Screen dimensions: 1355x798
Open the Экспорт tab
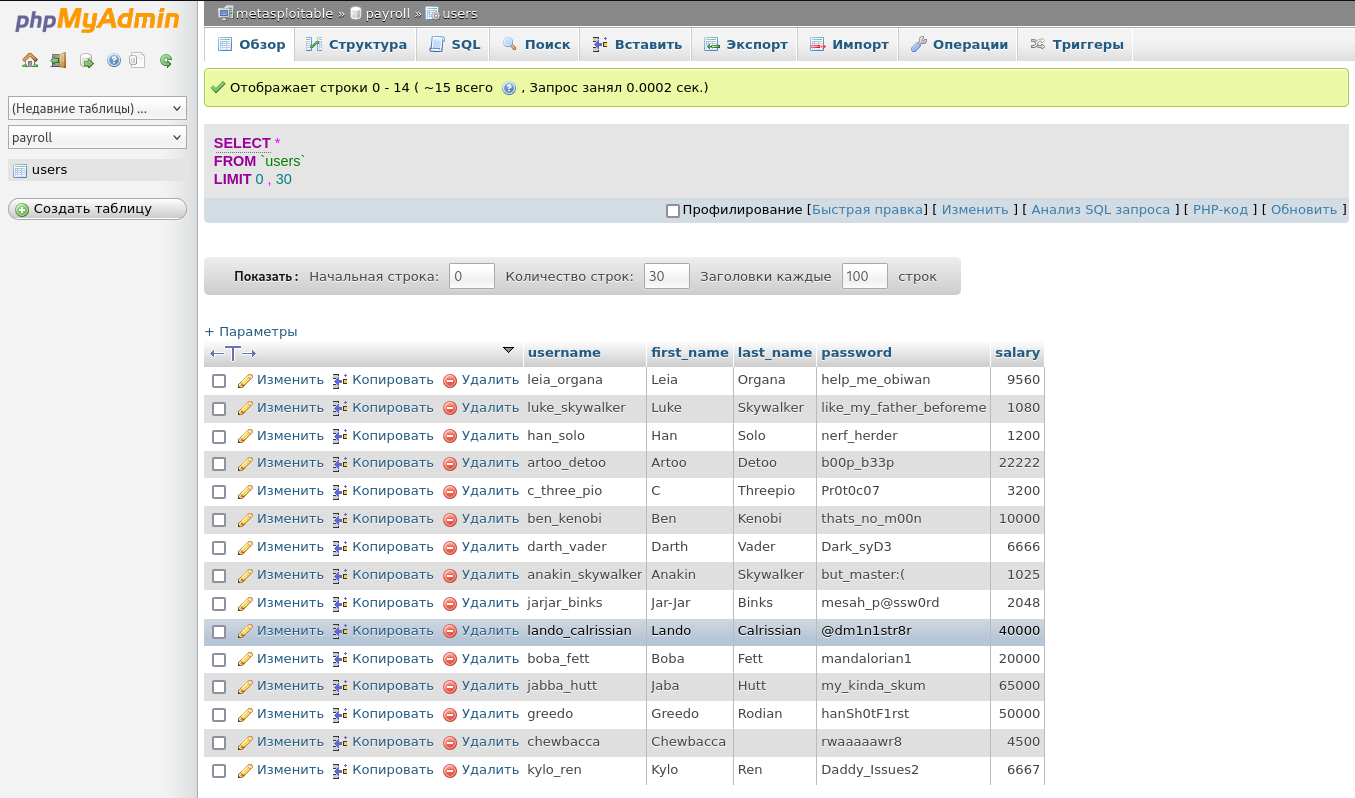tap(746, 44)
